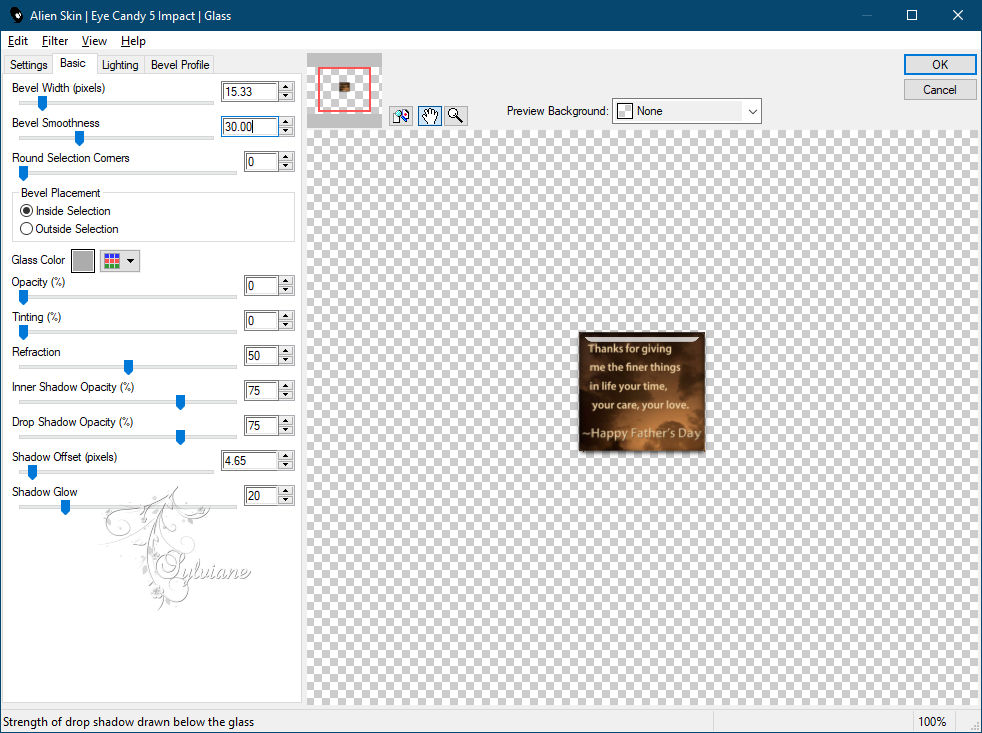Expand the Glass Color palette arrow
The height and width of the screenshot is (733, 982).
(x=130, y=261)
